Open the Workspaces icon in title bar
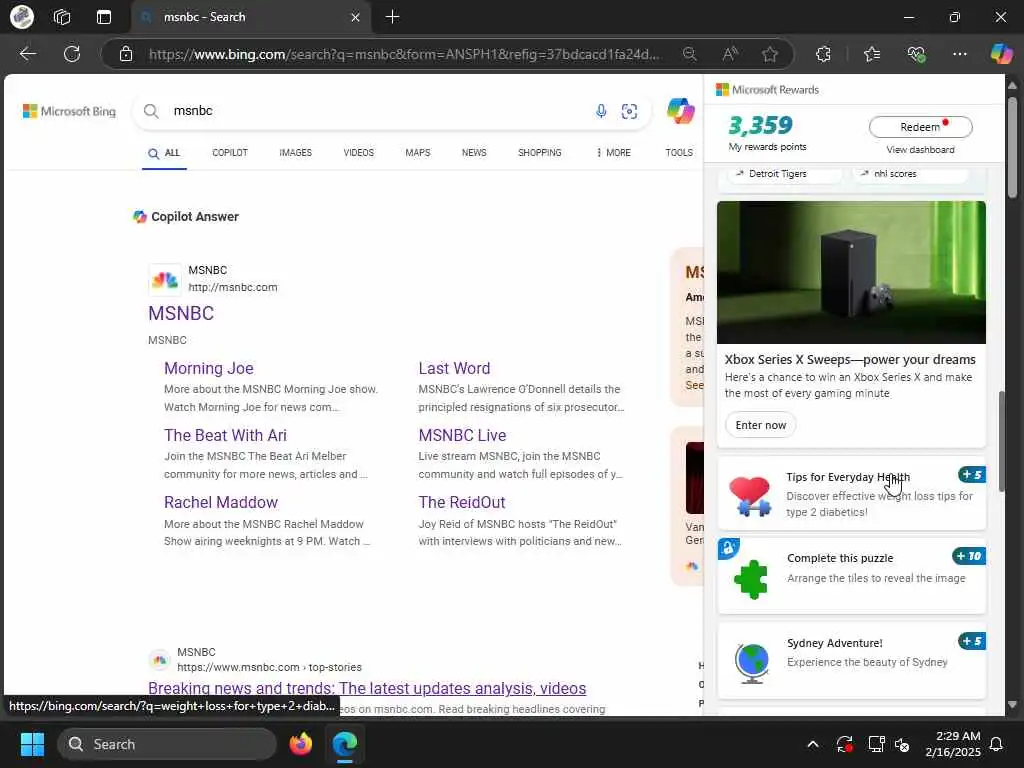The width and height of the screenshot is (1024, 768). 62,17
